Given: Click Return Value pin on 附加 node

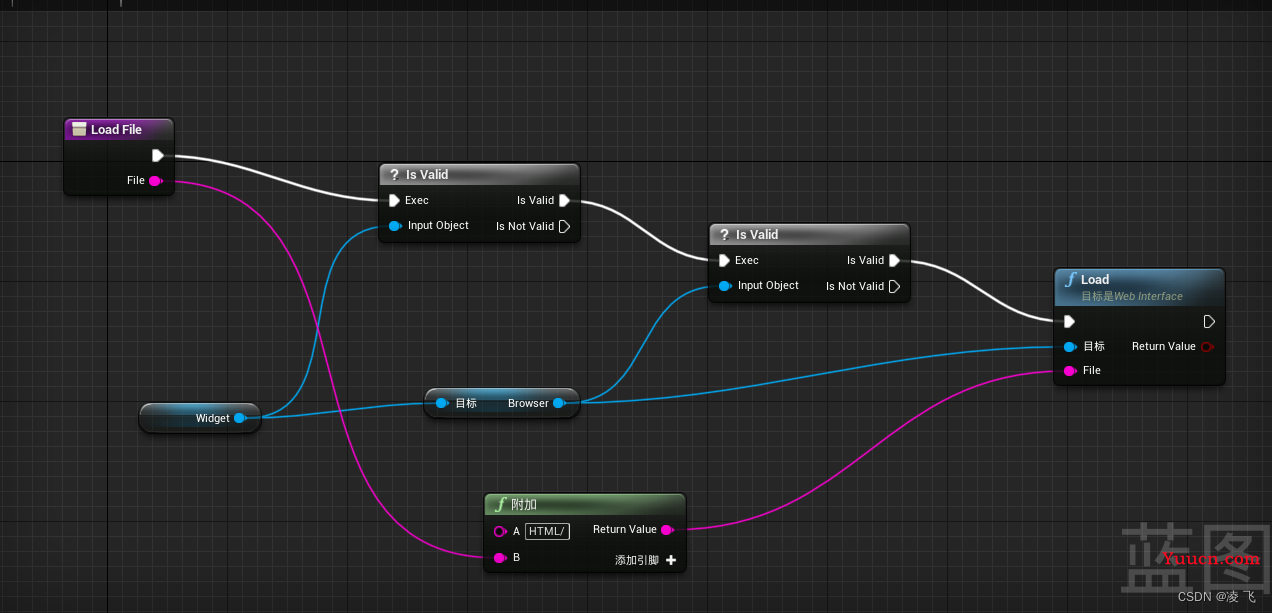Looking at the screenshot, I should coord(667,530).
